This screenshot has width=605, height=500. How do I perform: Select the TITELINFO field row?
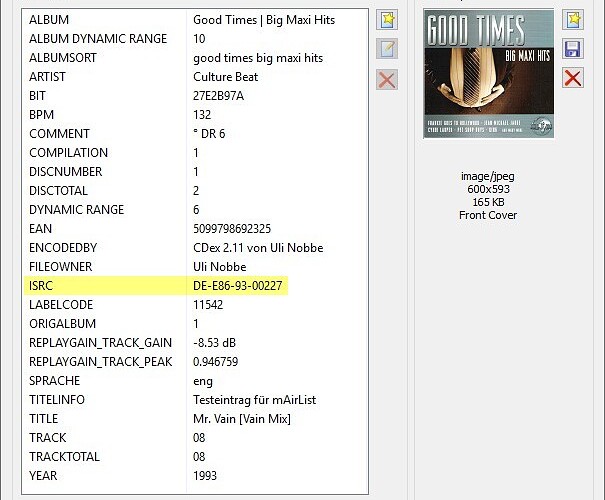coord(195,400)
